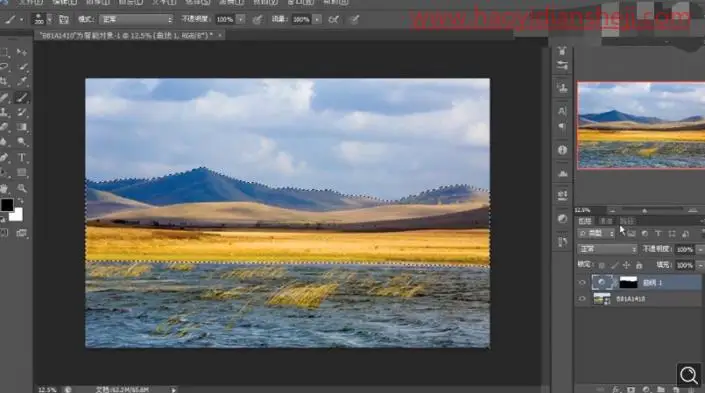Image resolution: width=705 pixels, height=393 pixels.
Task: Toggle the Brush panel from options bar
Action: (64, 19)
